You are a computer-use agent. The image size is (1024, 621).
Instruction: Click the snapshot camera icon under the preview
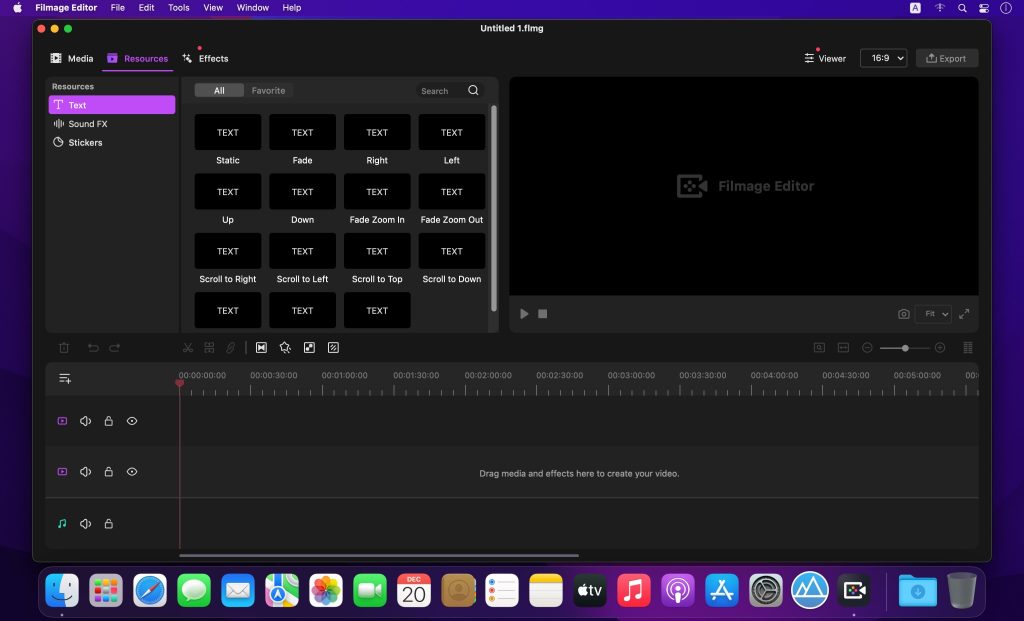[903, 313]
